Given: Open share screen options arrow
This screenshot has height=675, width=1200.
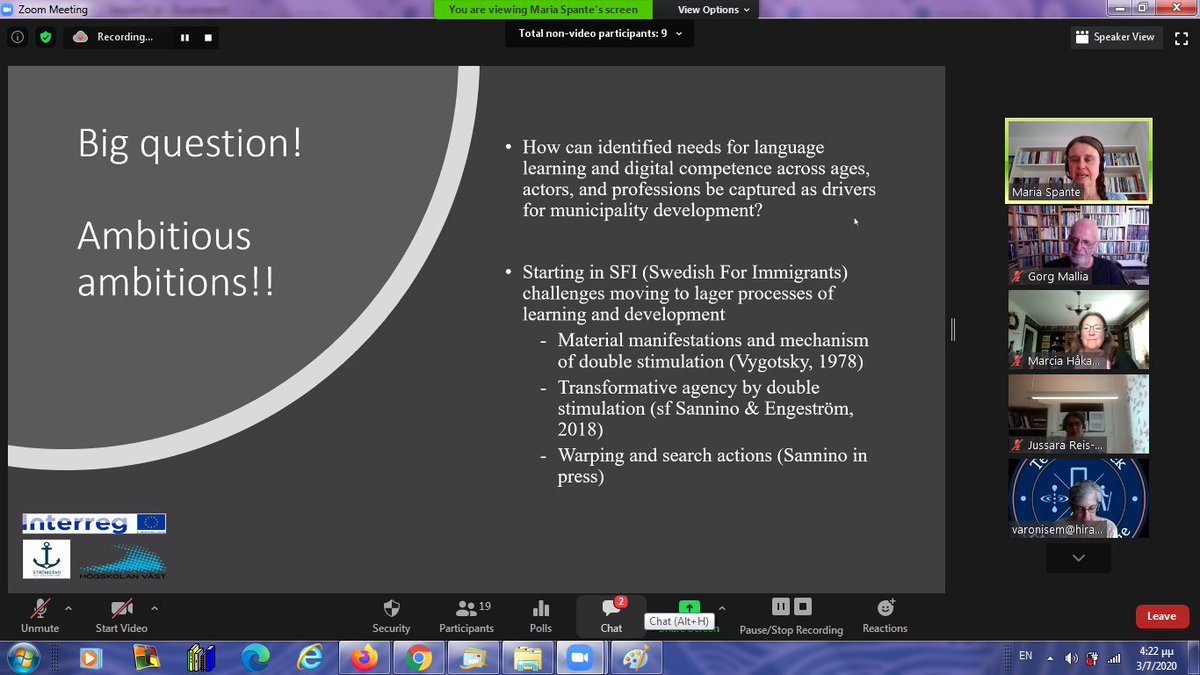Looking at the screenshot, I should pyautogui.click(x=722, y=607).
